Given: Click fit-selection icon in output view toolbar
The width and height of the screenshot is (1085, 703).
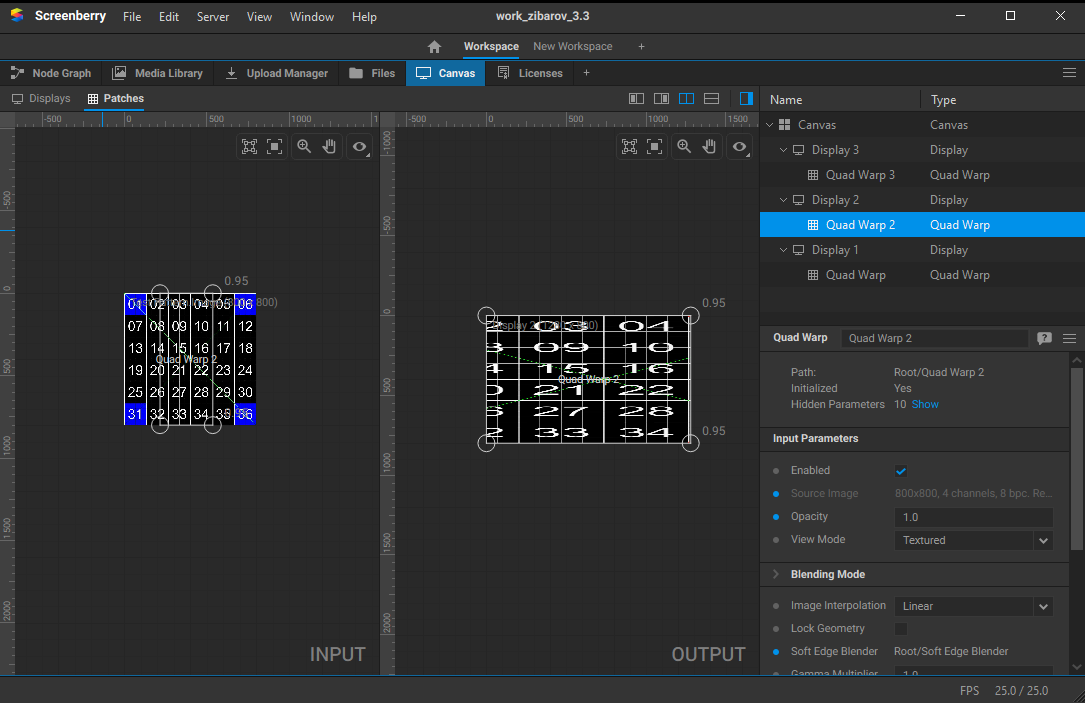Looking at the screenshot, I should 655,146.
